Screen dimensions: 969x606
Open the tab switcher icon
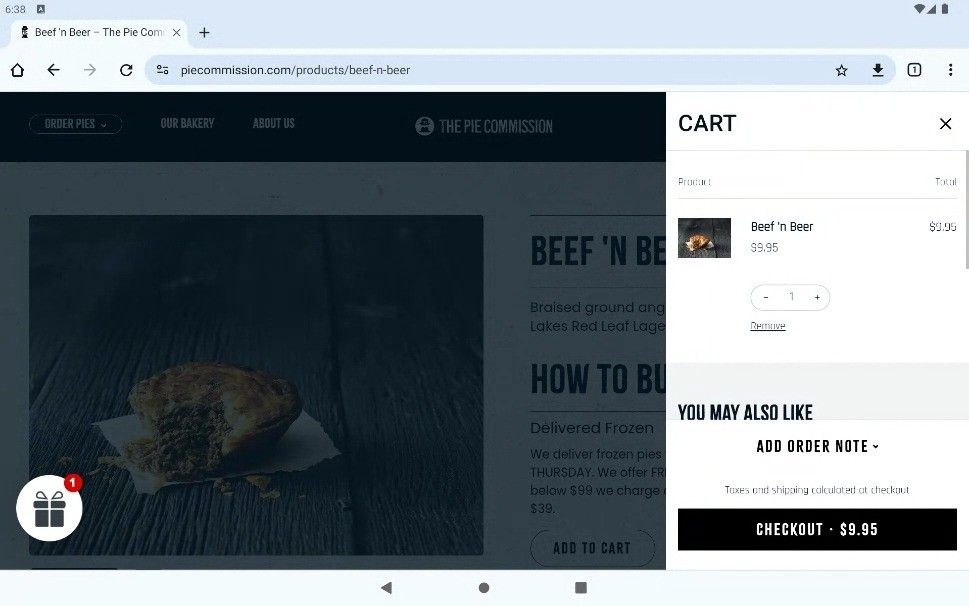pos(914,70)
